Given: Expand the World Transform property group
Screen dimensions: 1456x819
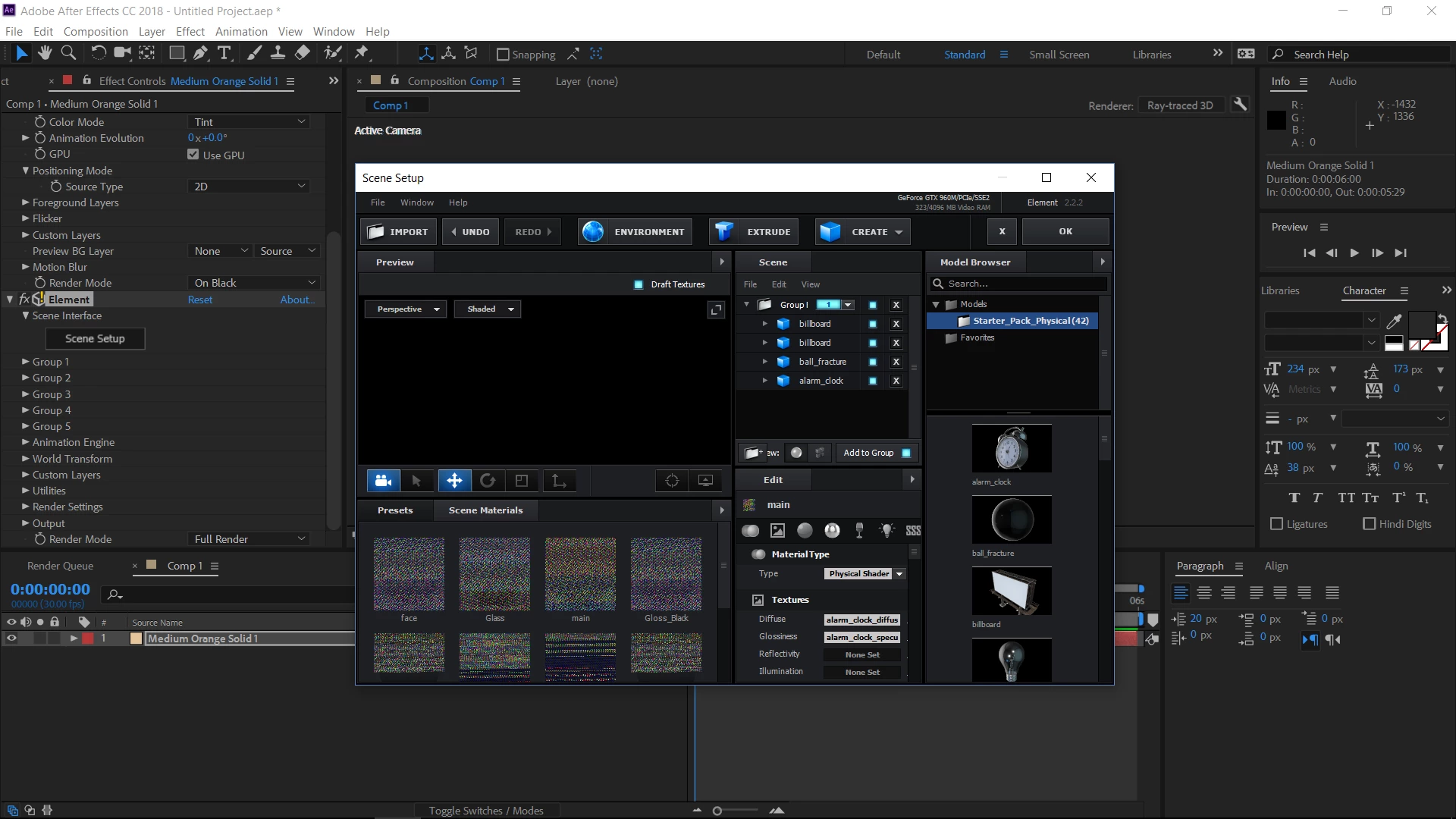Looking at the screenshot, I should click(26, 459).
